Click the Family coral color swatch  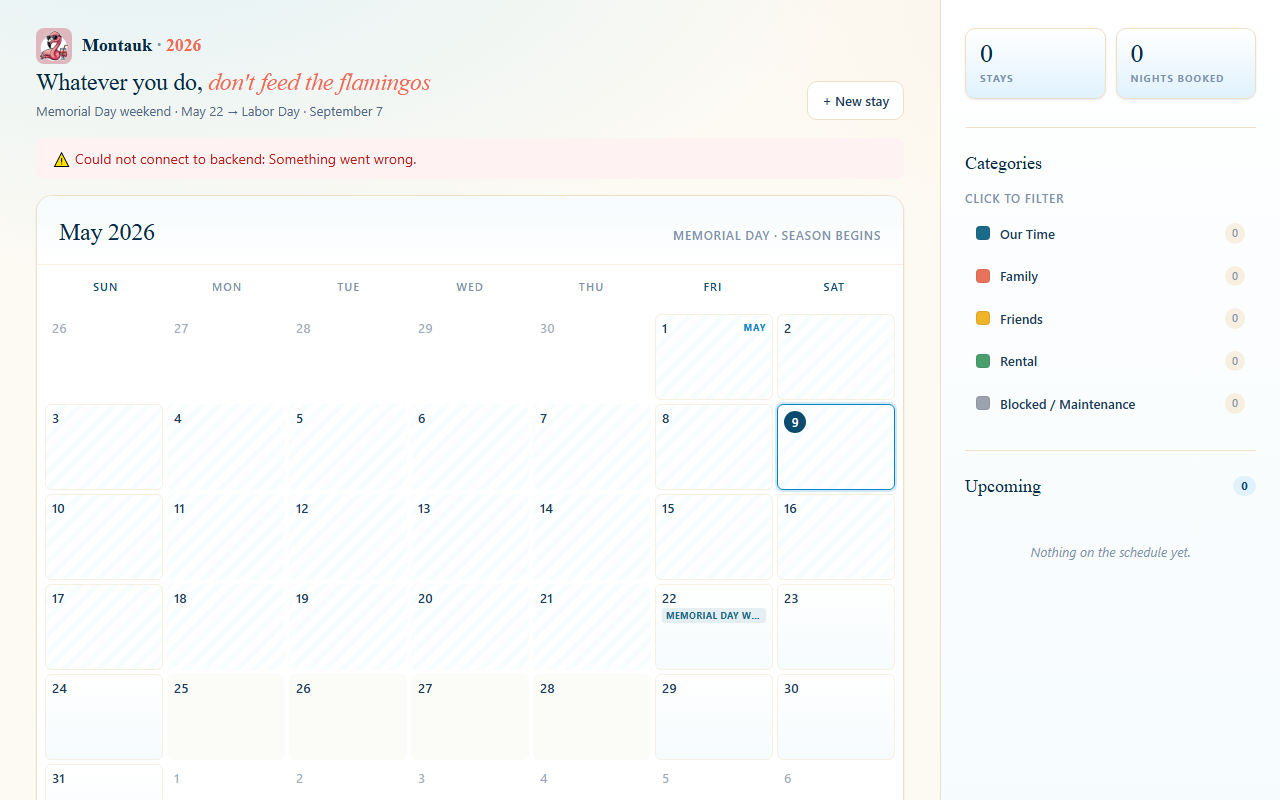coord(983,276)
